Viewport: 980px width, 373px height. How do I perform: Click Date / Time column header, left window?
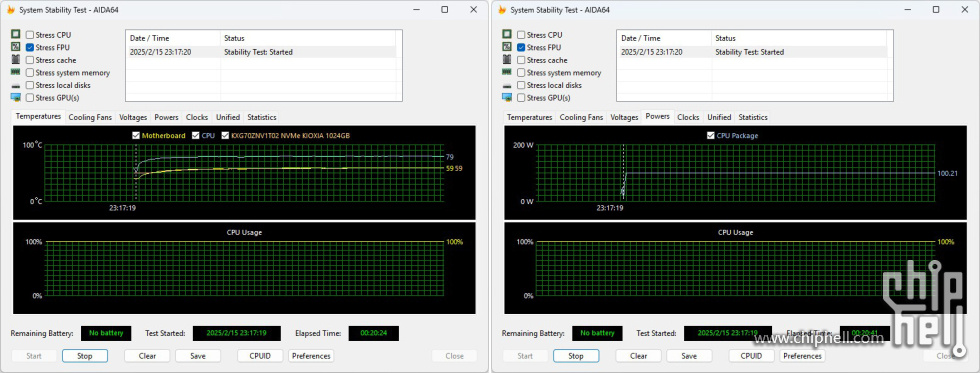pyautogui.click(x=173, y=38)
